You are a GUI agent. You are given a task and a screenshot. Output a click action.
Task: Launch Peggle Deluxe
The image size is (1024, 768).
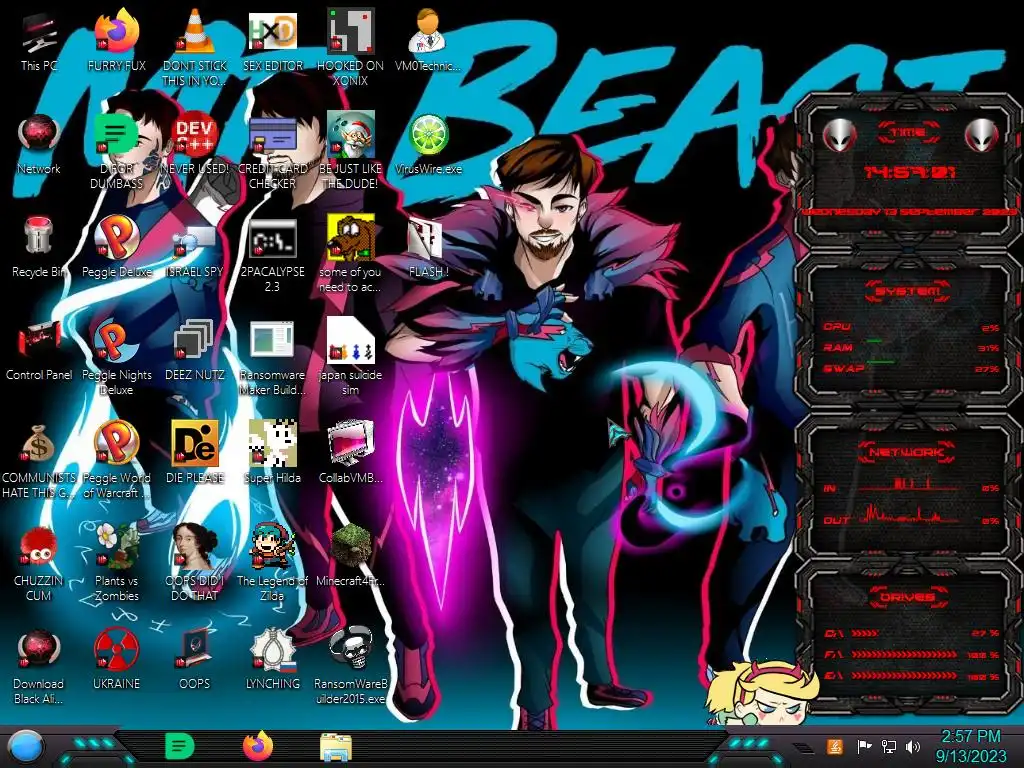116,248
